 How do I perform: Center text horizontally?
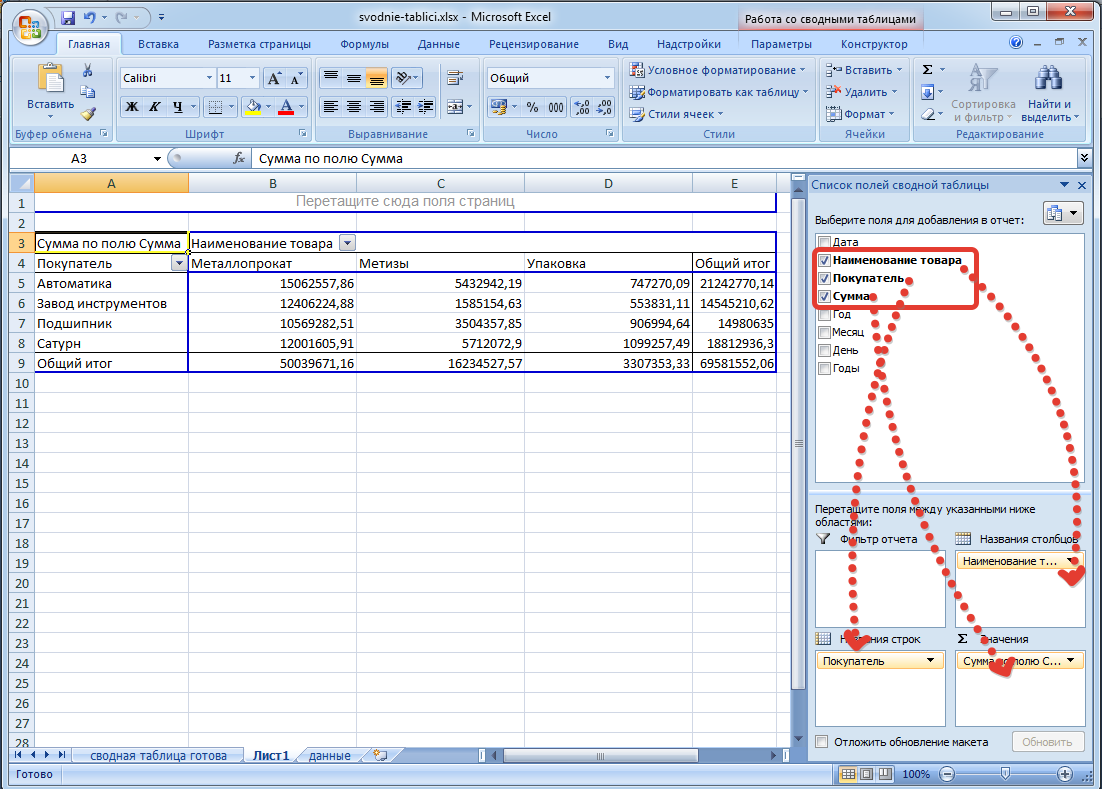click(354, 107)
